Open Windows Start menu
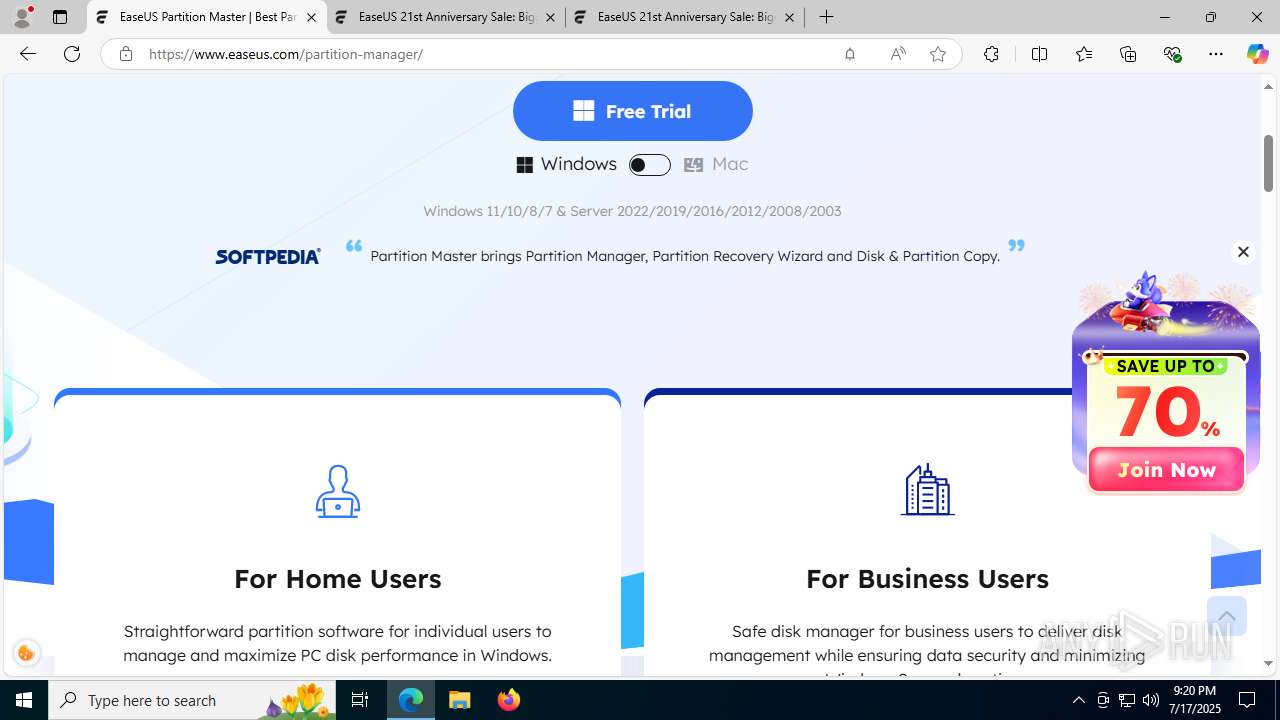Image resolution: width=1280 pixels, height=720 pixels. coord(24,700)
